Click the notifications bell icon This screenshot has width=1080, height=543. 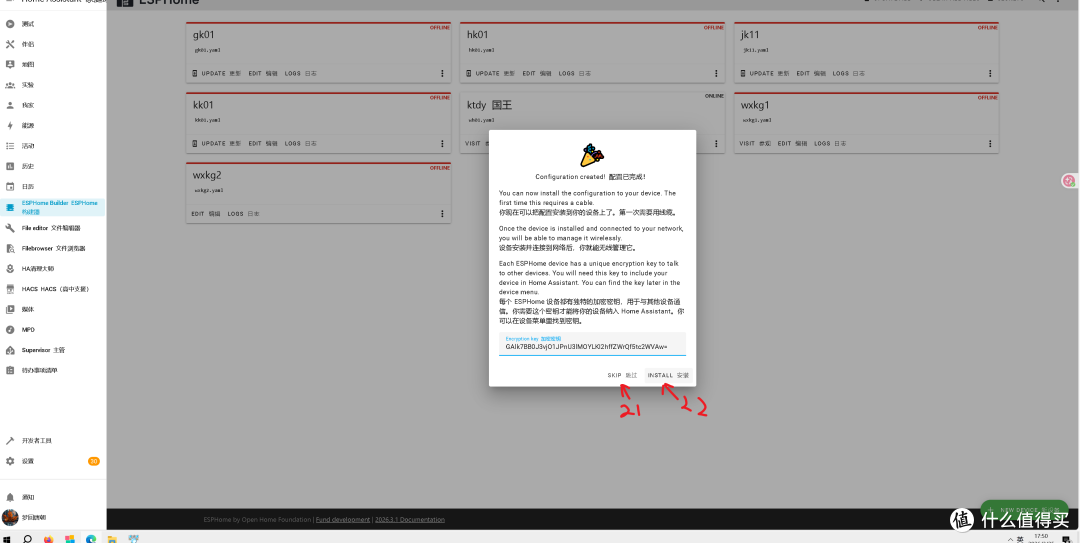click(10, 497)
